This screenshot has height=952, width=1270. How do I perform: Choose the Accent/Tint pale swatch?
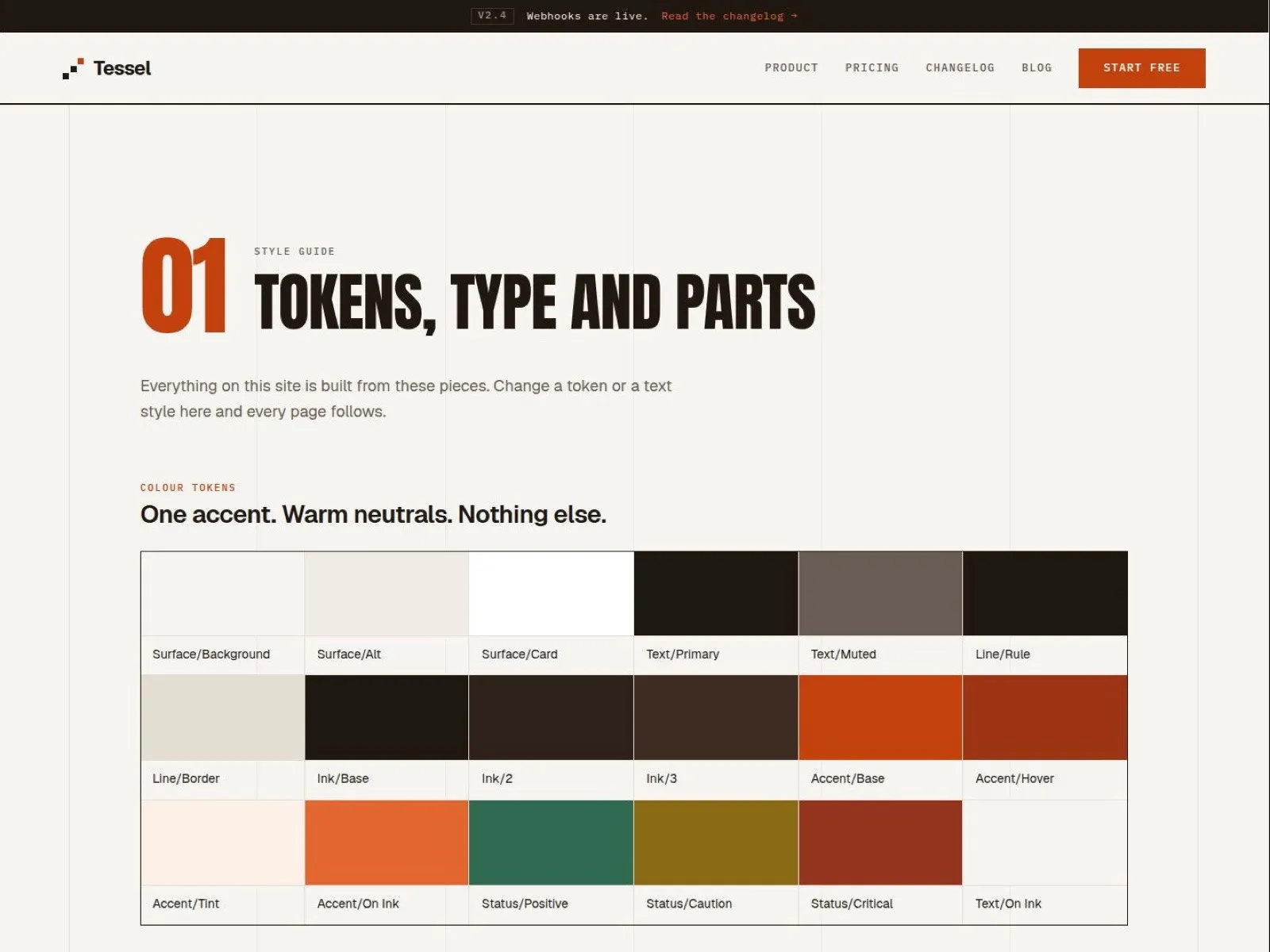222,843
